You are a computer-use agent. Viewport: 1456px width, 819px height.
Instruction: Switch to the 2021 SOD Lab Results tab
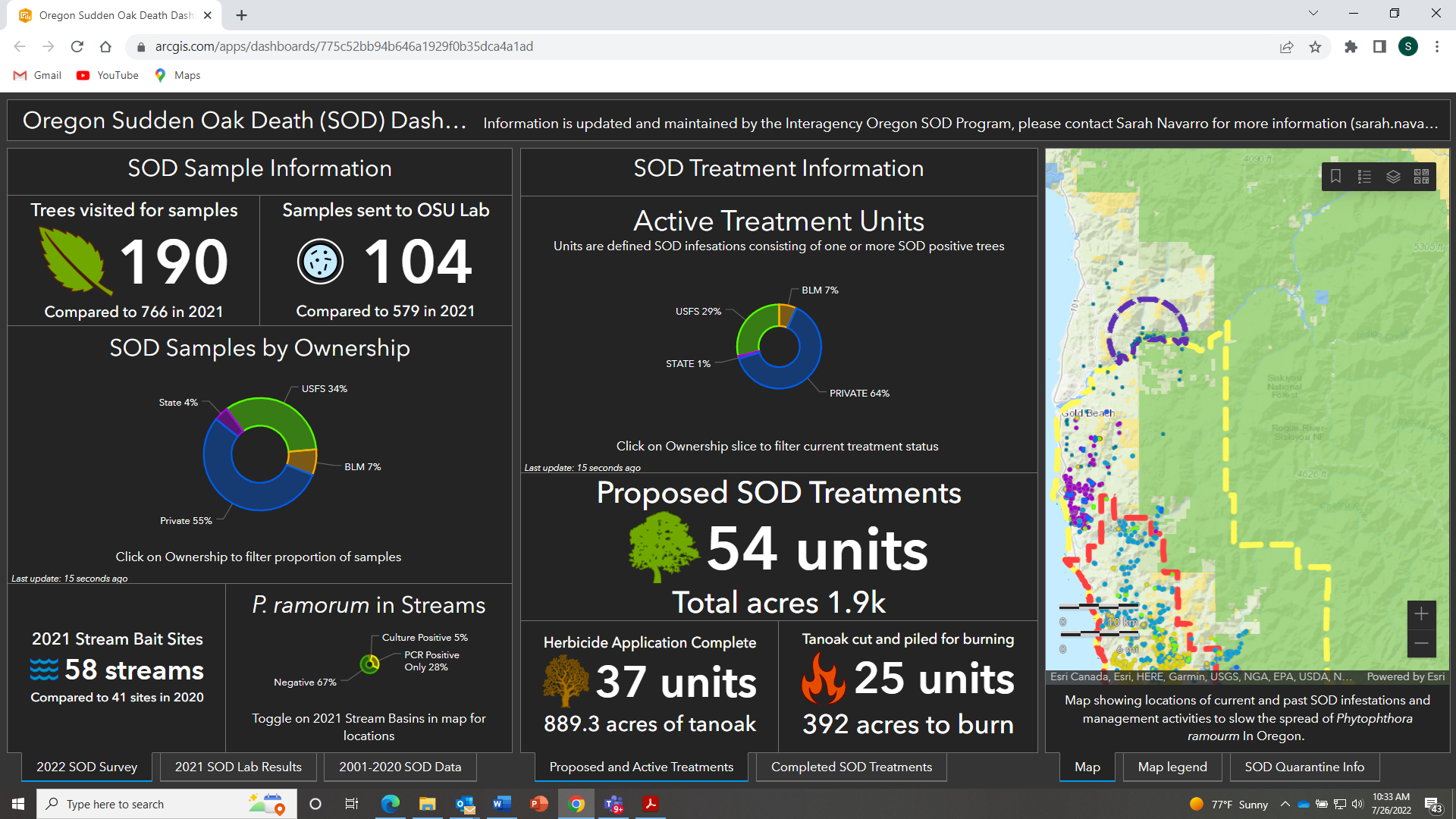[x=238, y=767]
